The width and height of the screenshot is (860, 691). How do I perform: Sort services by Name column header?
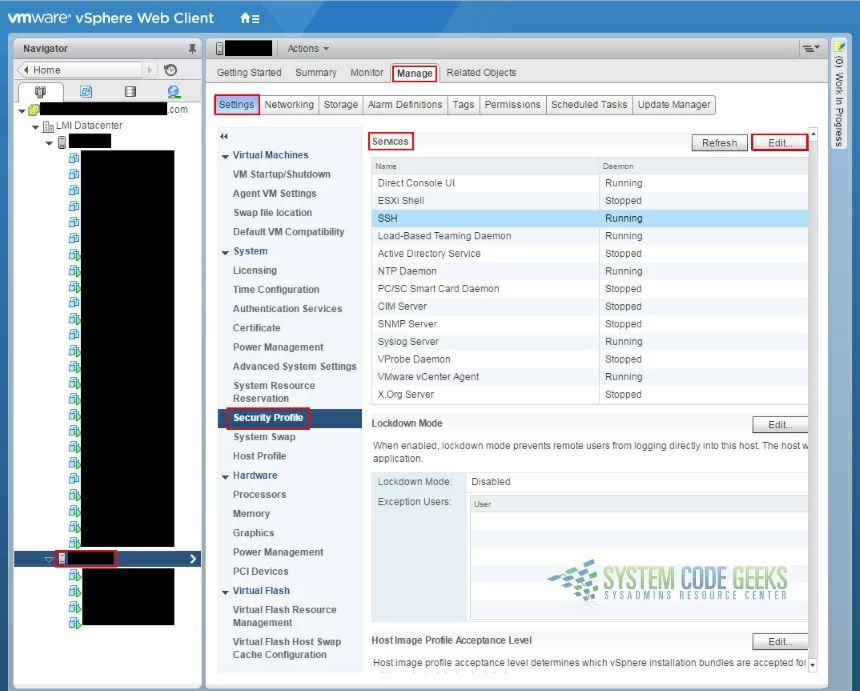click(x=485, y=166)
